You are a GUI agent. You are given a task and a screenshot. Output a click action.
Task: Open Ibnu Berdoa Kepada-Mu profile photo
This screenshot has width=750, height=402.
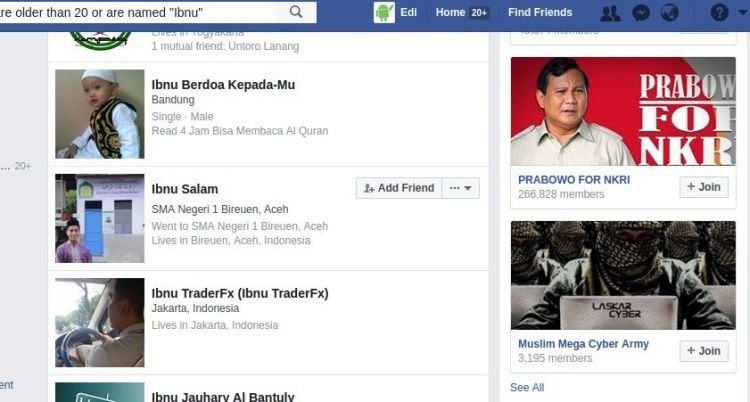click(x=99, y=114)
